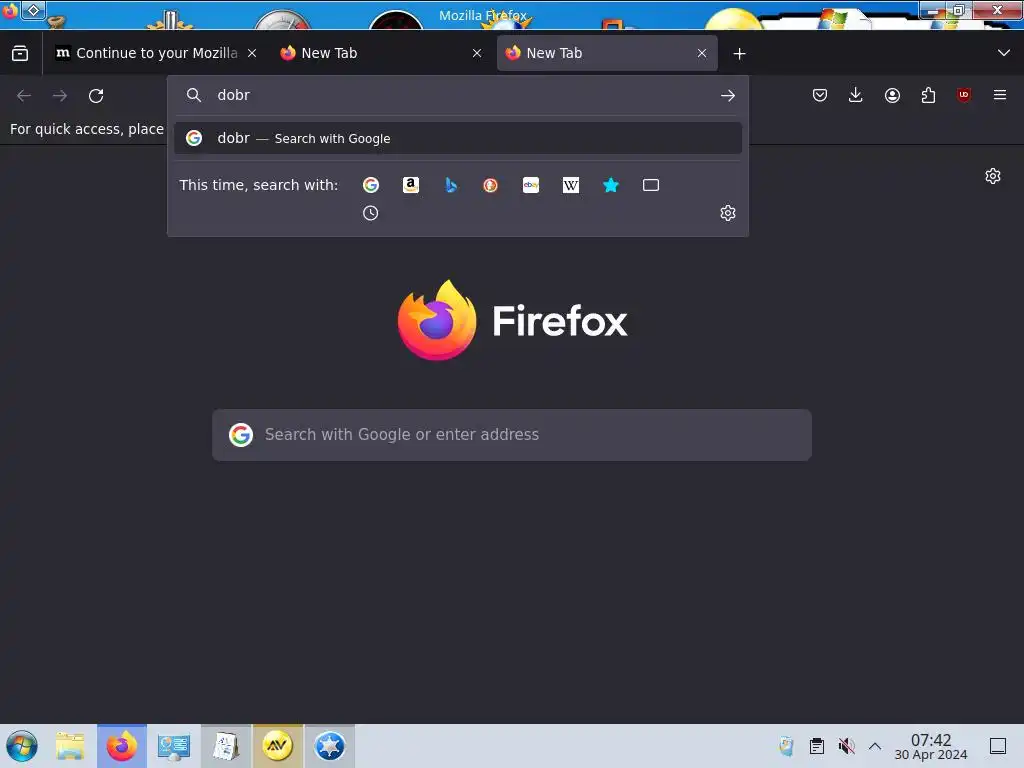Click the Search with Google page field
1024x768 pixels.
512,435
